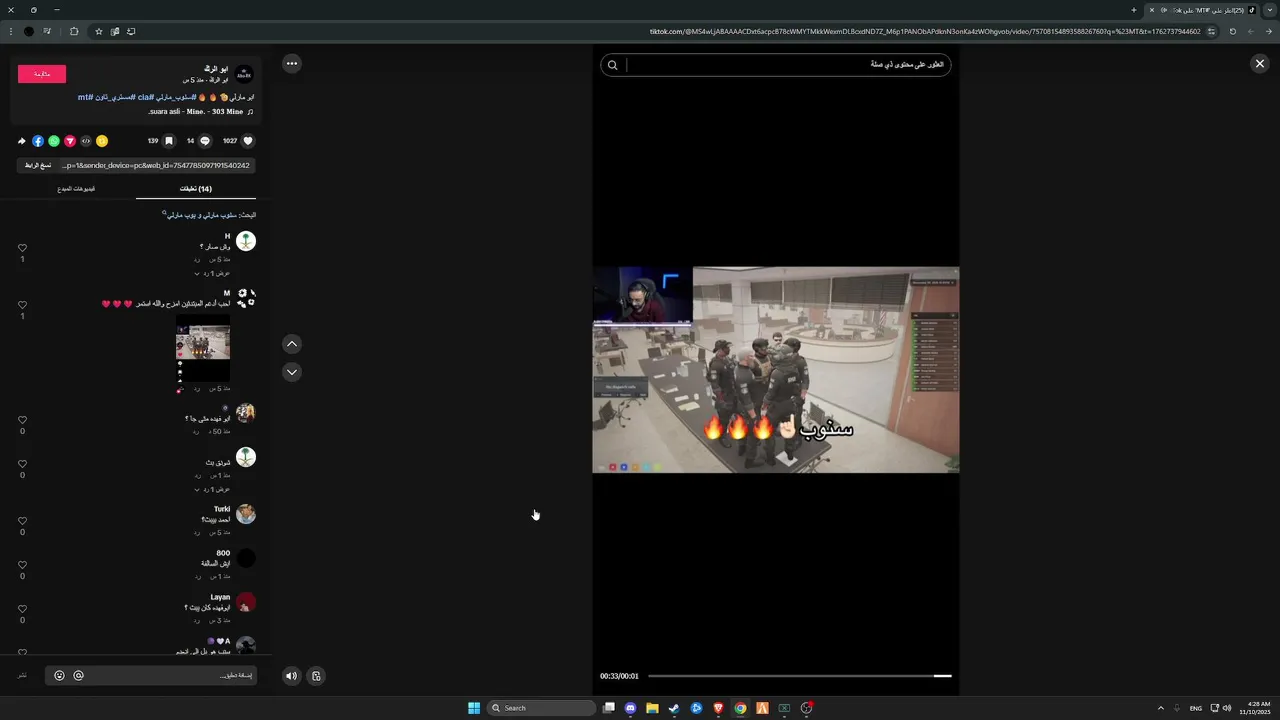Click the search magnifier icon above video
The width and height of the screenshot is (1280, 720).
(x=613, y=65)
